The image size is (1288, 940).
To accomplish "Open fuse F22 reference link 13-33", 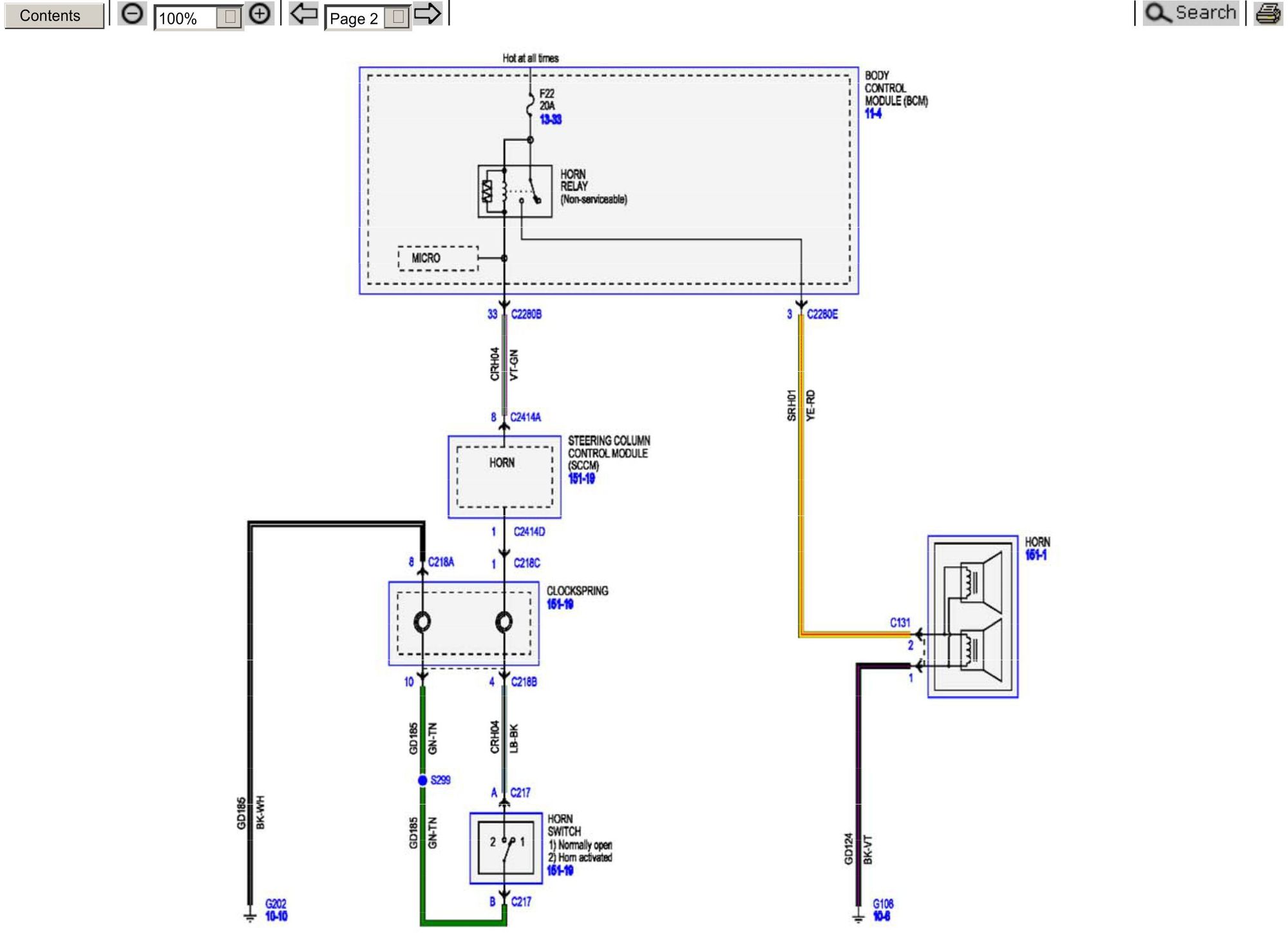I will point(551,119).
